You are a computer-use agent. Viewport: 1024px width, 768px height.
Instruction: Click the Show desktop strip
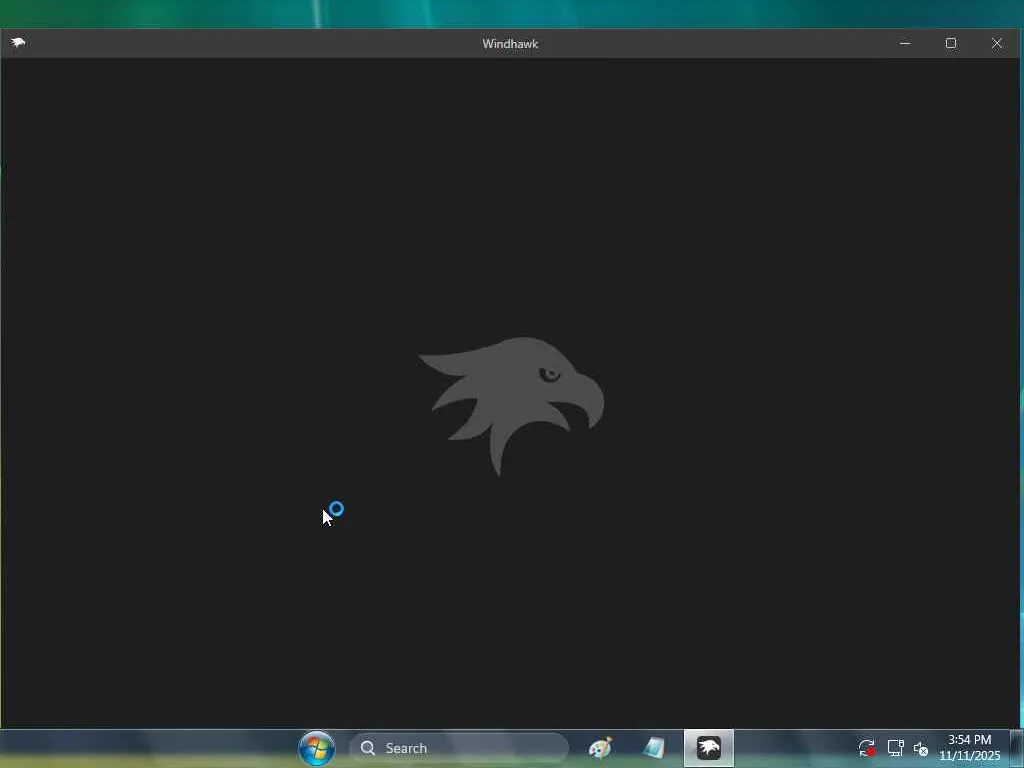tap(1017, 748)
